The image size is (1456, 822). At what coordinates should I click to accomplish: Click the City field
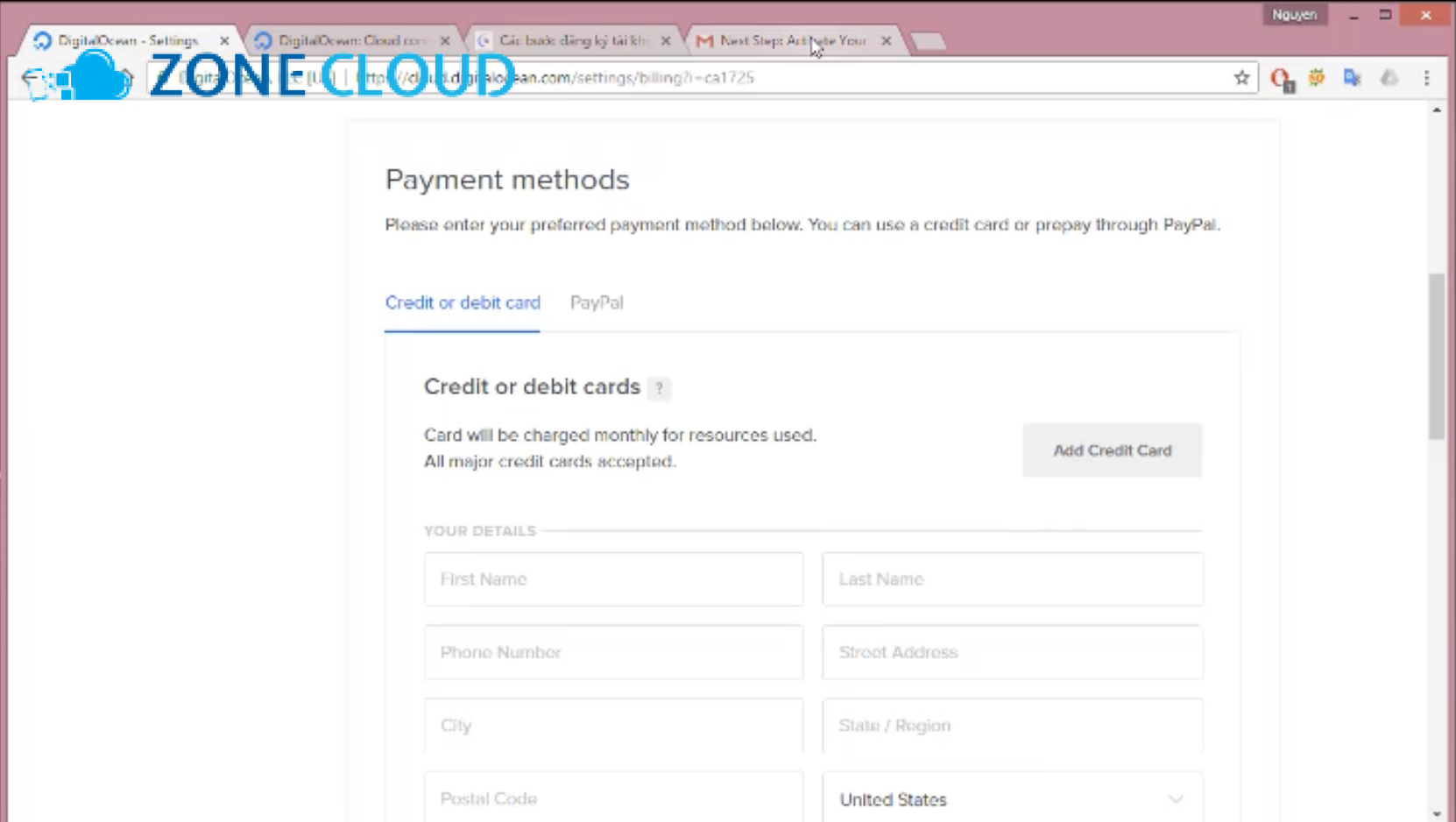click(x=613, y=726)
